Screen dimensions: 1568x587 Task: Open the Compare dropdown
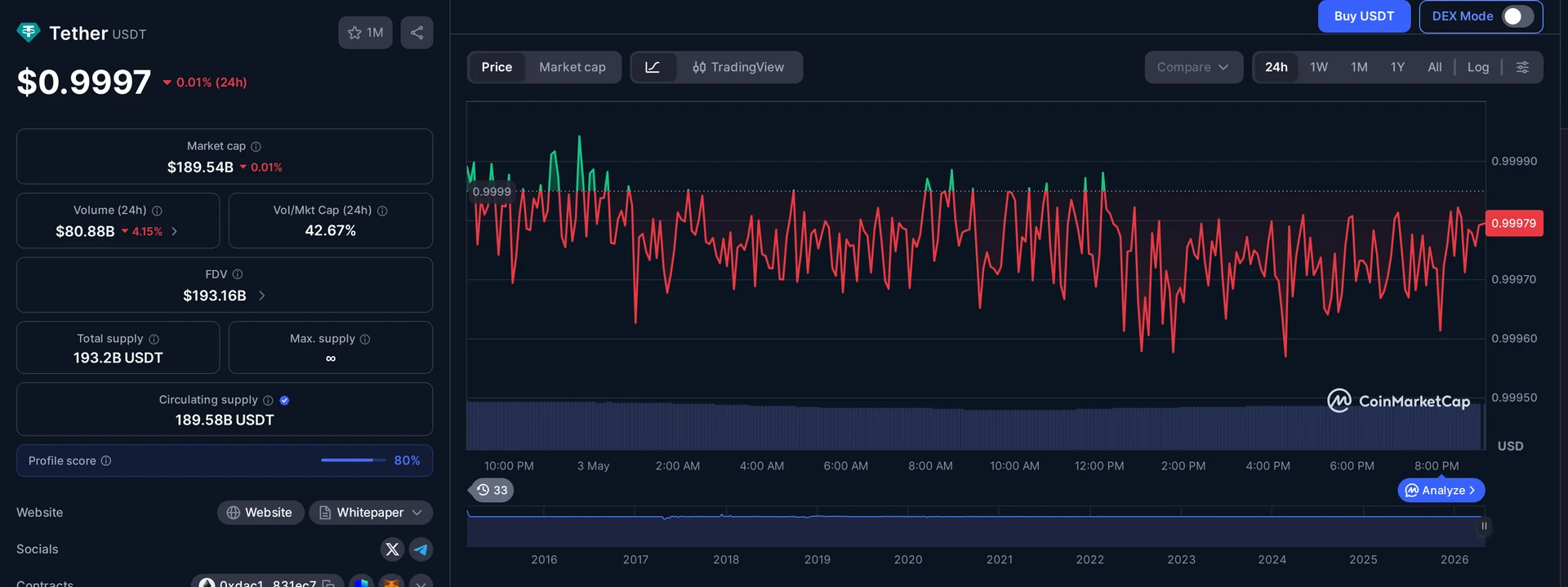click(1193, 67)
